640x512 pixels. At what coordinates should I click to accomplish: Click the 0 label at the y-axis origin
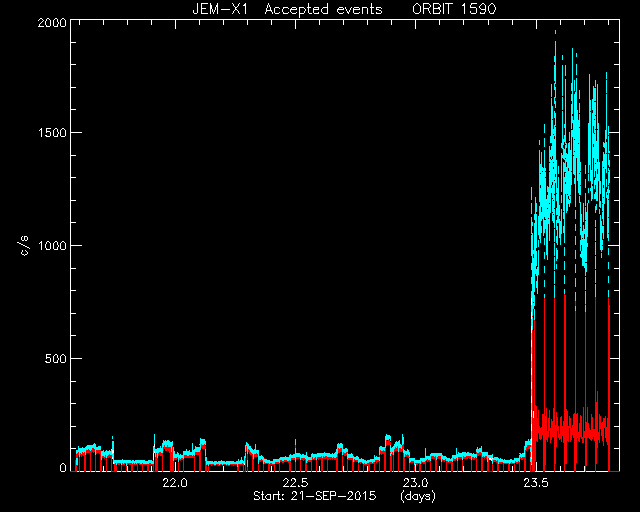(63, 467)
